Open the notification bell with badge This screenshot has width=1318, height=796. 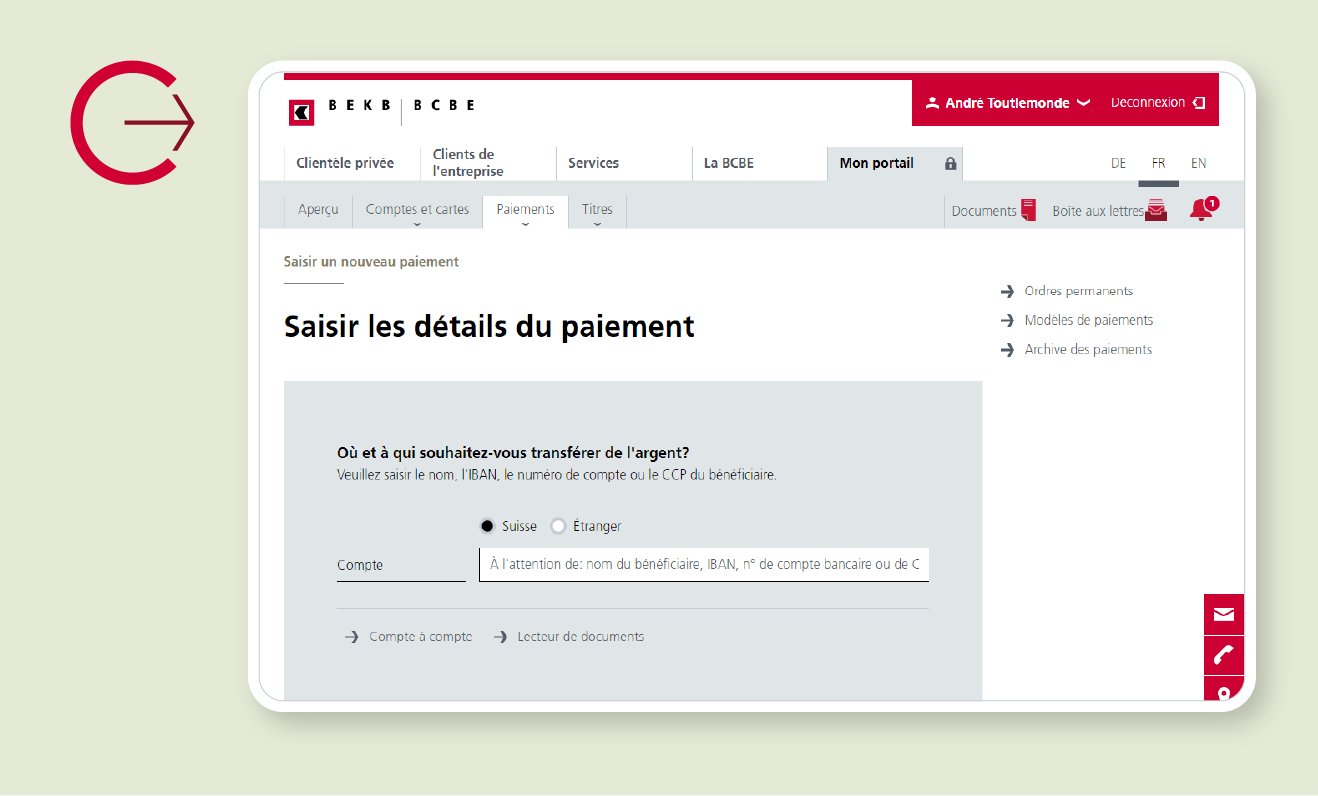click(1201, 210)
